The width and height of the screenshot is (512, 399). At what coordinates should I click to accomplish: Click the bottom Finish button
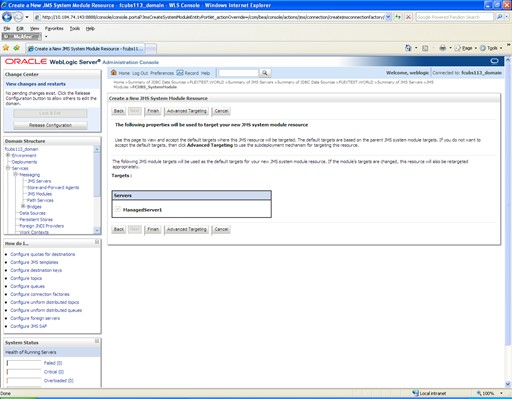tap(153, 229)
